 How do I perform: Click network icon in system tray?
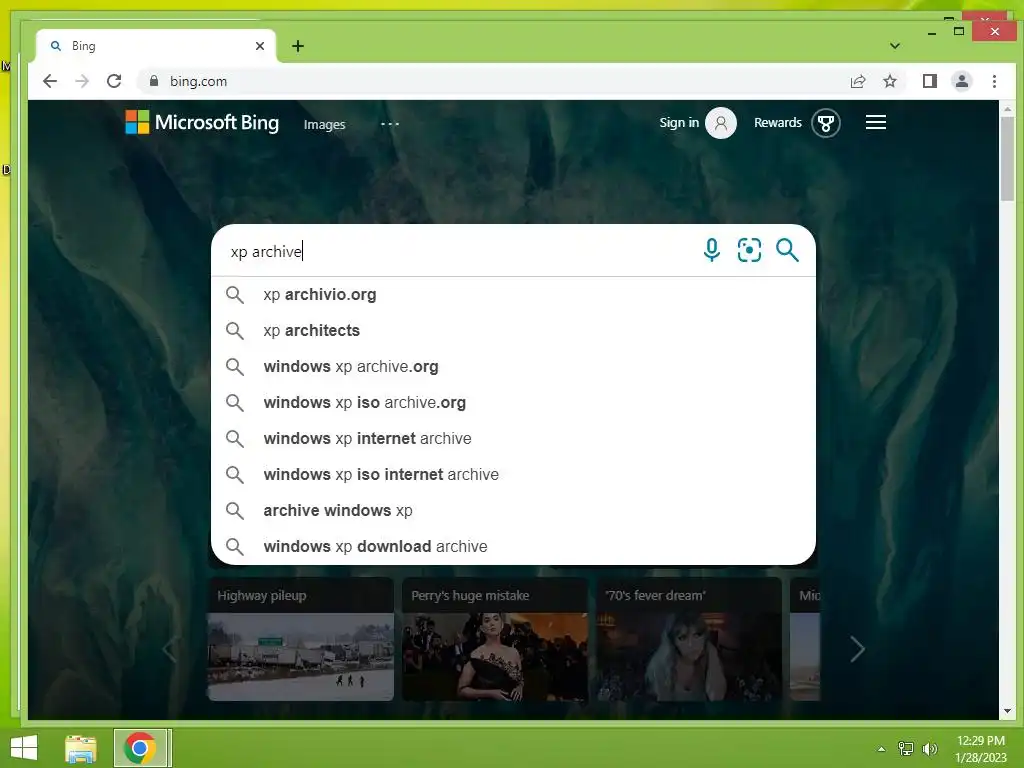click(x=906, y=749)
